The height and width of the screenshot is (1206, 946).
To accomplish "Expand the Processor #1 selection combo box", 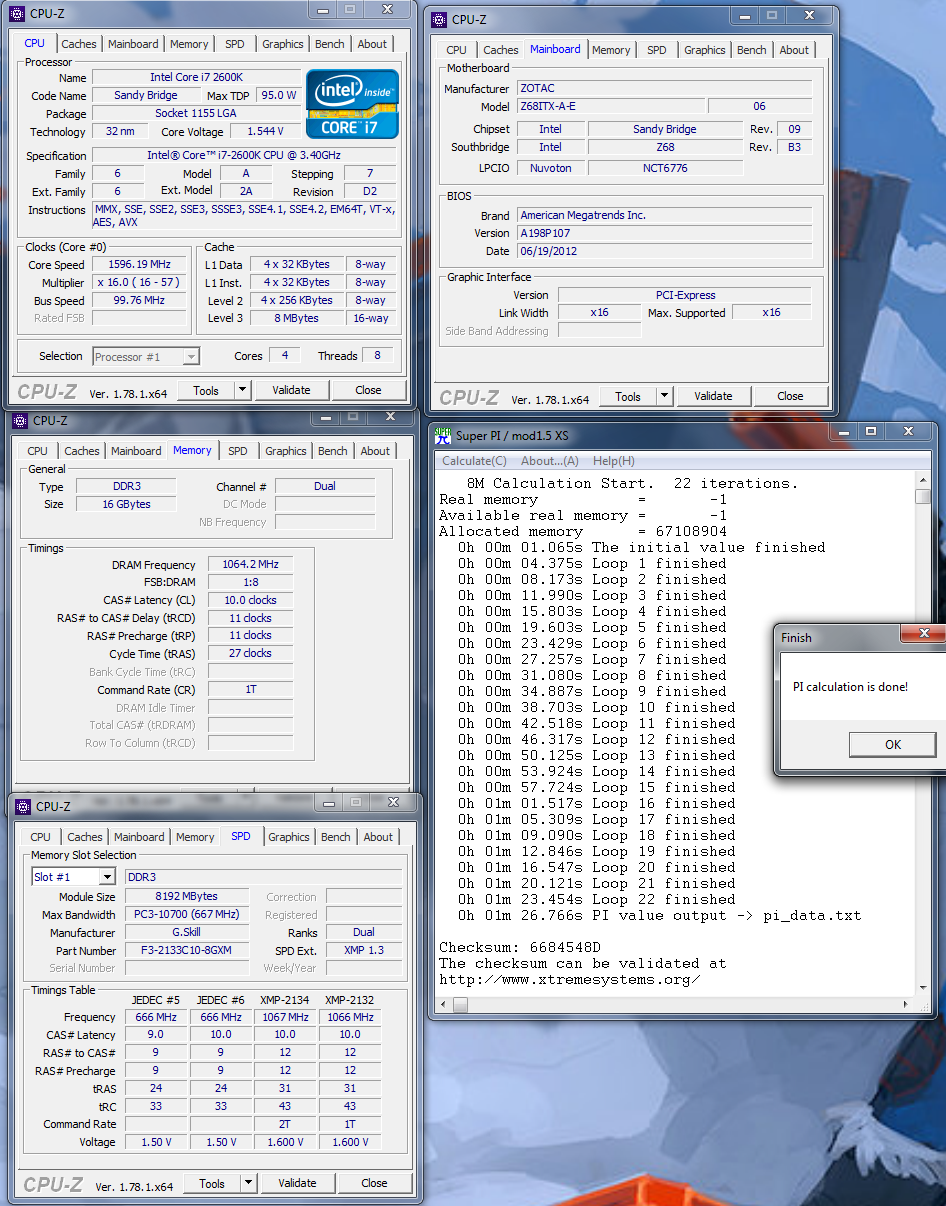I will click(x=190, y=356).
